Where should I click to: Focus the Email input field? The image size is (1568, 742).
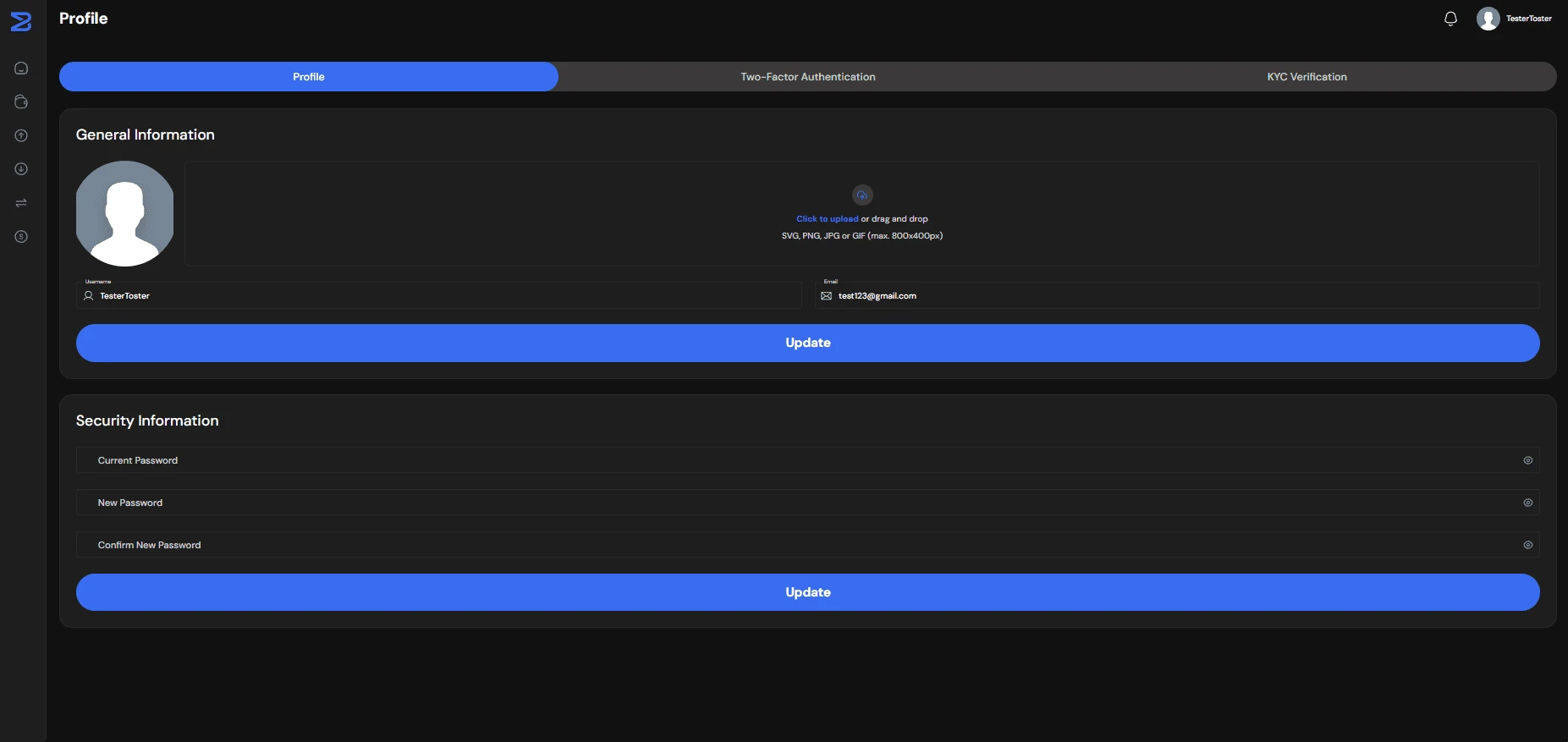pos(1177,295)
